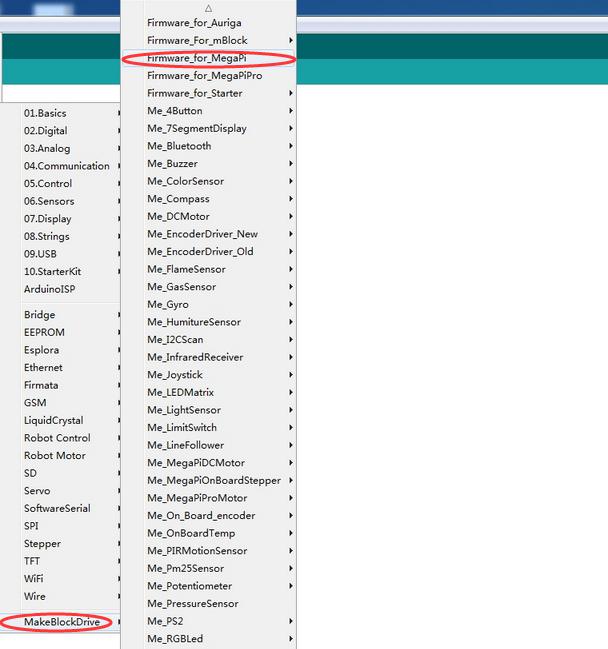The image size is (608, 649).
Task: Open Me_4Button examples
Action: pos(209,111)
